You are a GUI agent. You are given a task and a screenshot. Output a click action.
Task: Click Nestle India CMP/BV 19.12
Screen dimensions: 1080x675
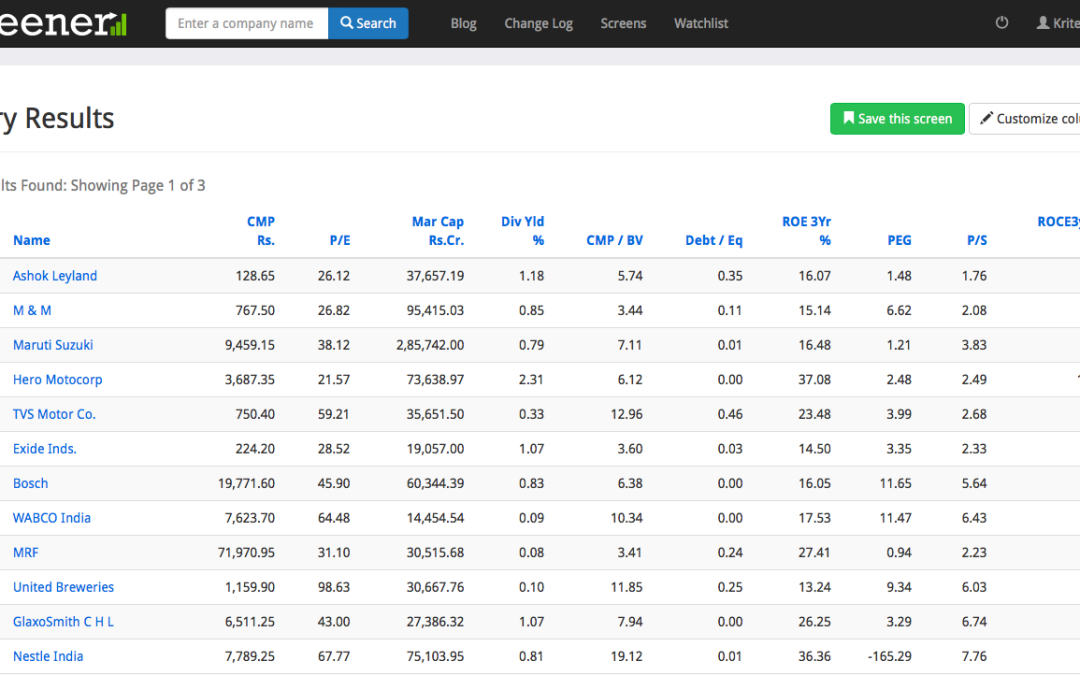[x=627, y=656]
